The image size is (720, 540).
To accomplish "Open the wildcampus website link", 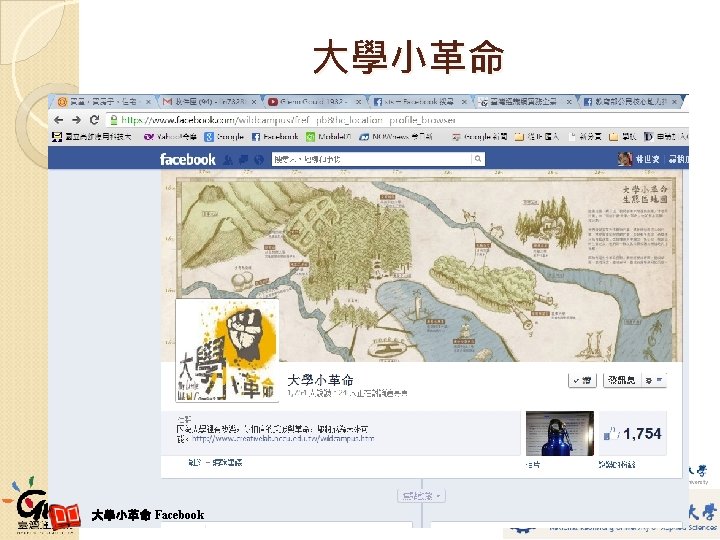I will tap(283, 439).
